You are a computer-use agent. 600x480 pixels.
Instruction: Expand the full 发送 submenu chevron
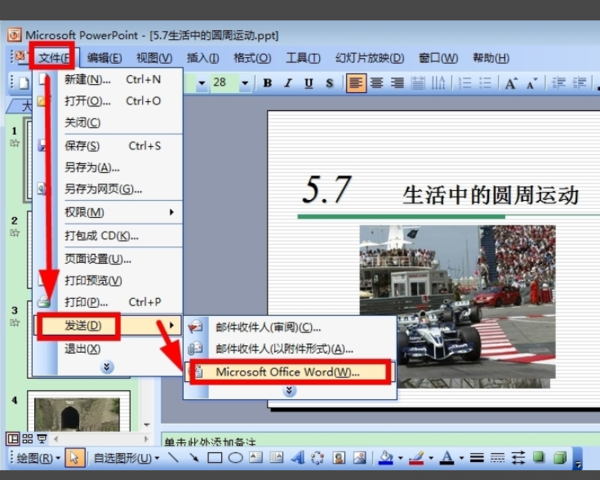coord(289,390)
